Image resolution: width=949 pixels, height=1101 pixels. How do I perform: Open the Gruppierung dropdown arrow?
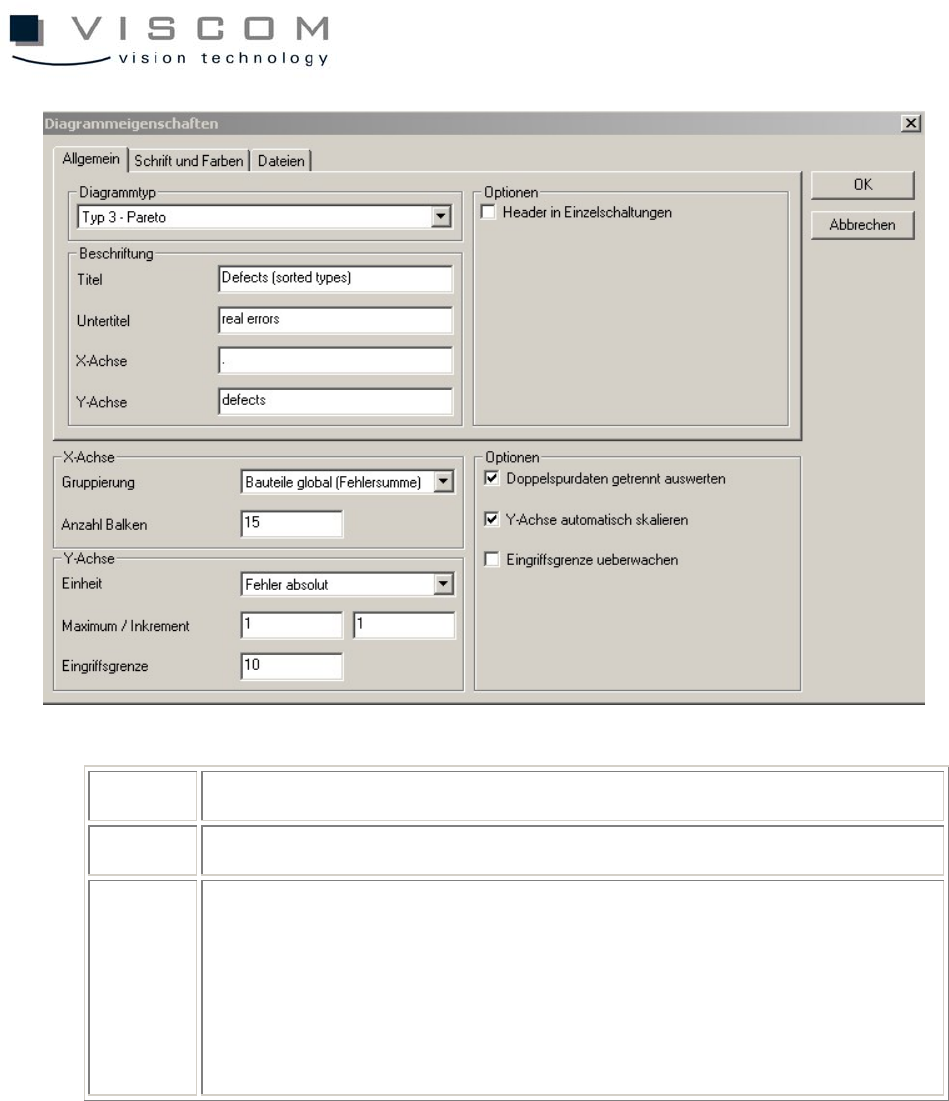444,482
